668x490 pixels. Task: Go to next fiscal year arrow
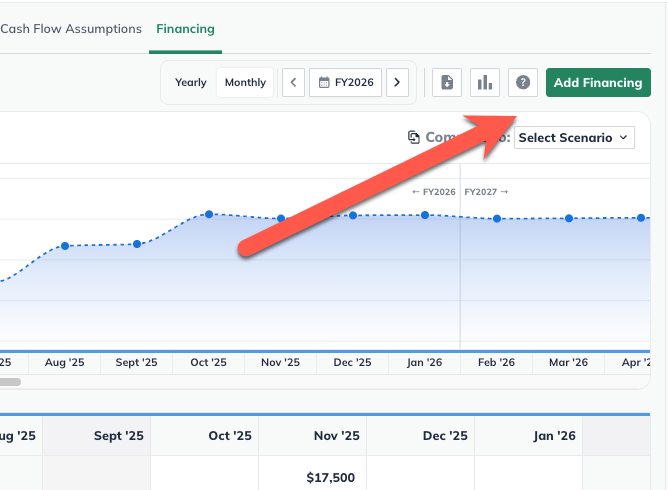(397, 82)
